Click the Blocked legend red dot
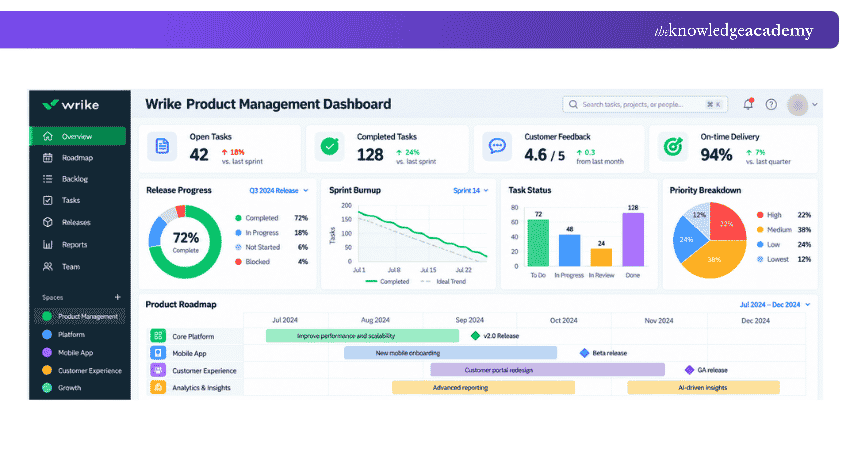The image size is (850, 450). 238,262
